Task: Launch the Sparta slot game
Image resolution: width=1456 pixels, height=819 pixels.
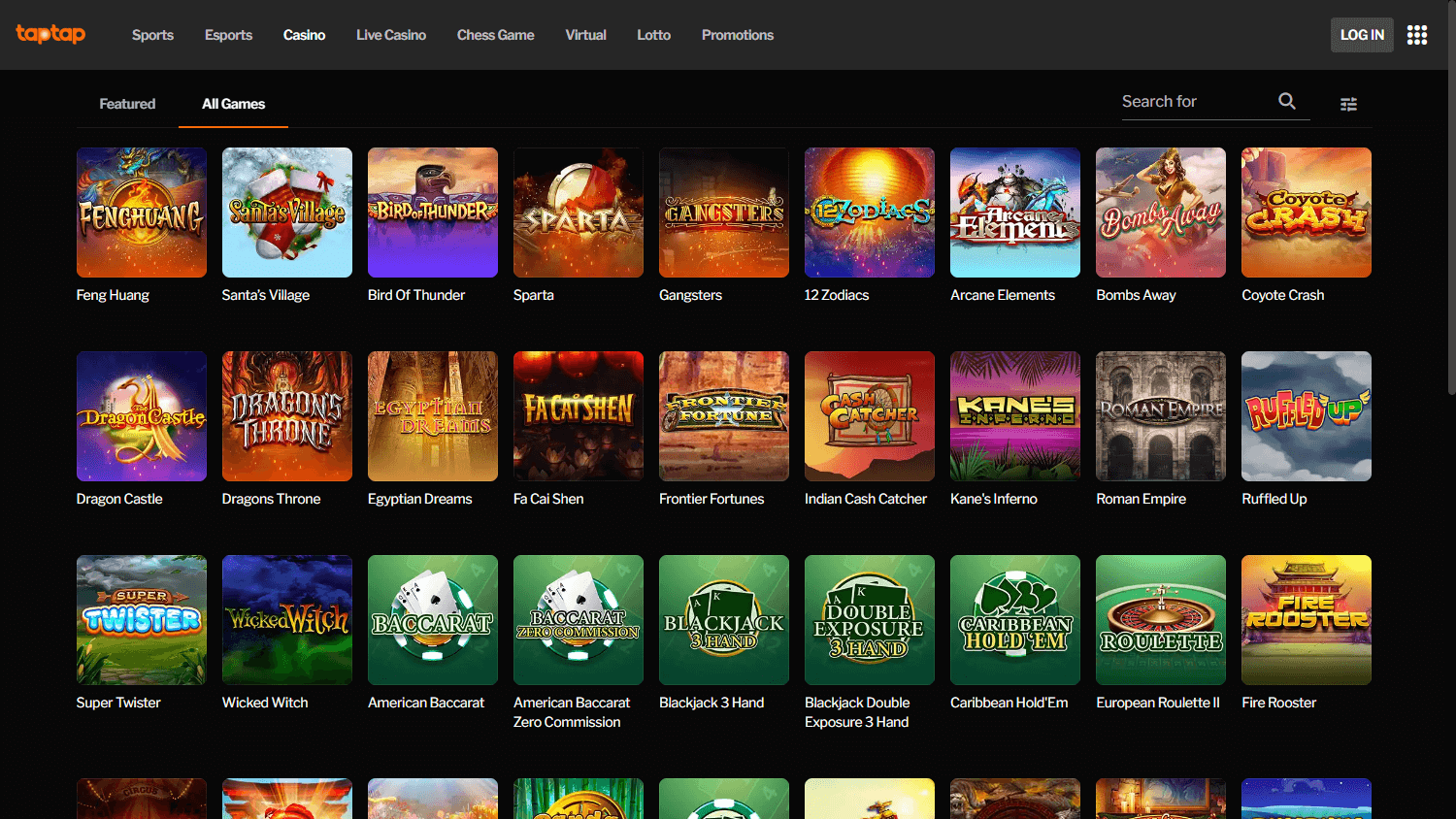Action: 578,213
